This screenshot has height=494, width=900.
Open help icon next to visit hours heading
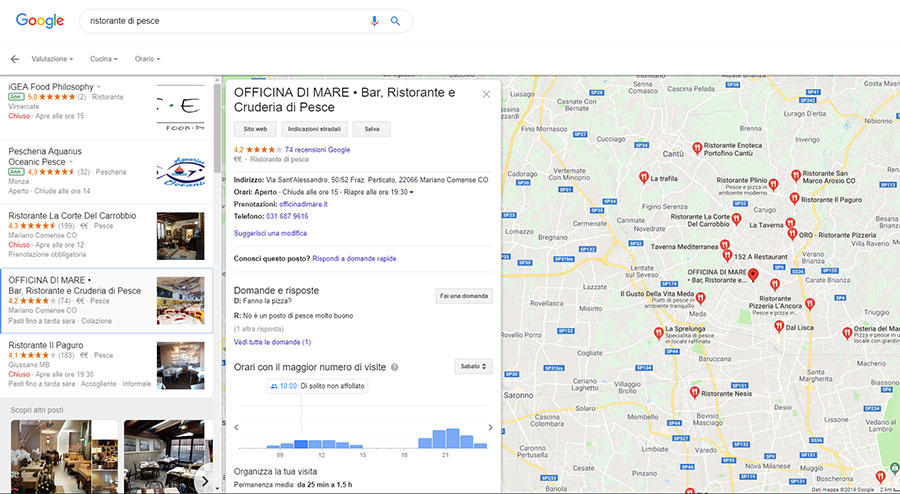(x=394, y=367)
